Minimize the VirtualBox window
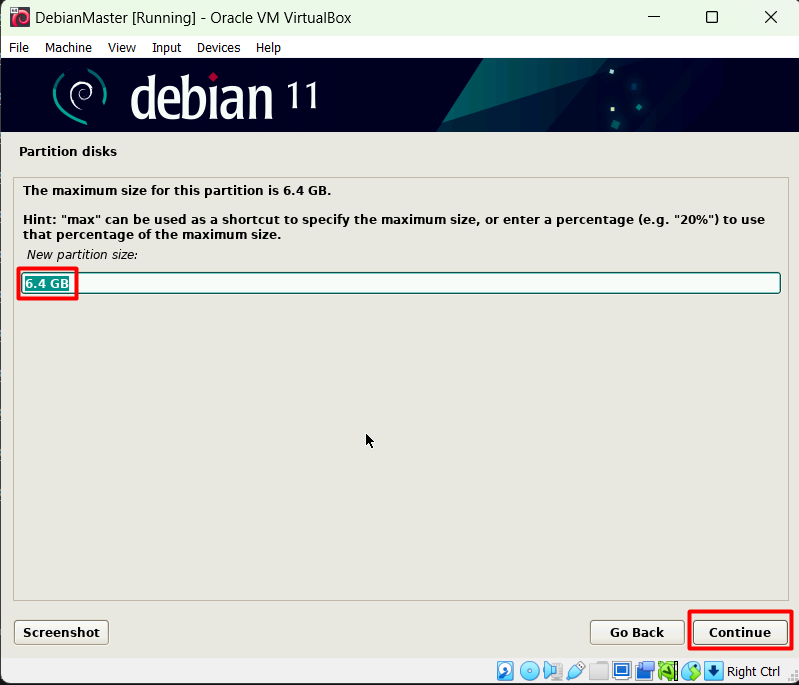 654,17
